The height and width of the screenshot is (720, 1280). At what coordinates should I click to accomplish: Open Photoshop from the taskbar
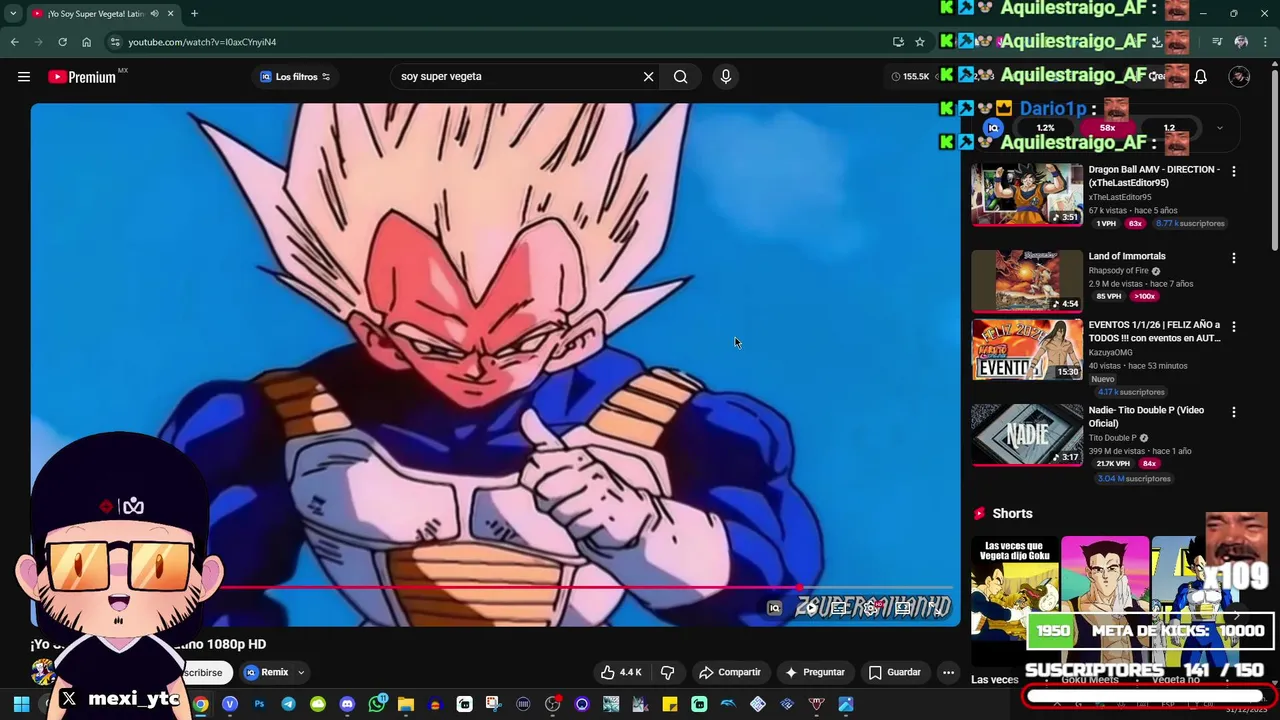pyautogui.click(x=259, y=704)
